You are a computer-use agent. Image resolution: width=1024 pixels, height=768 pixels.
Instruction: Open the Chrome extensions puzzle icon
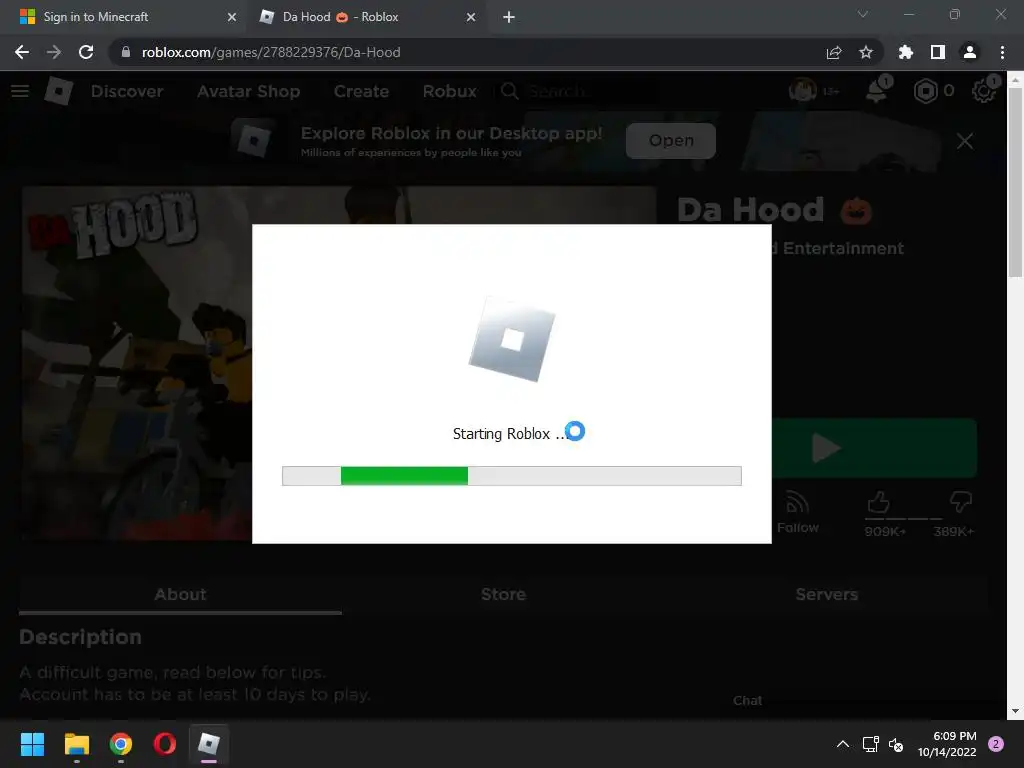(906, 52)
